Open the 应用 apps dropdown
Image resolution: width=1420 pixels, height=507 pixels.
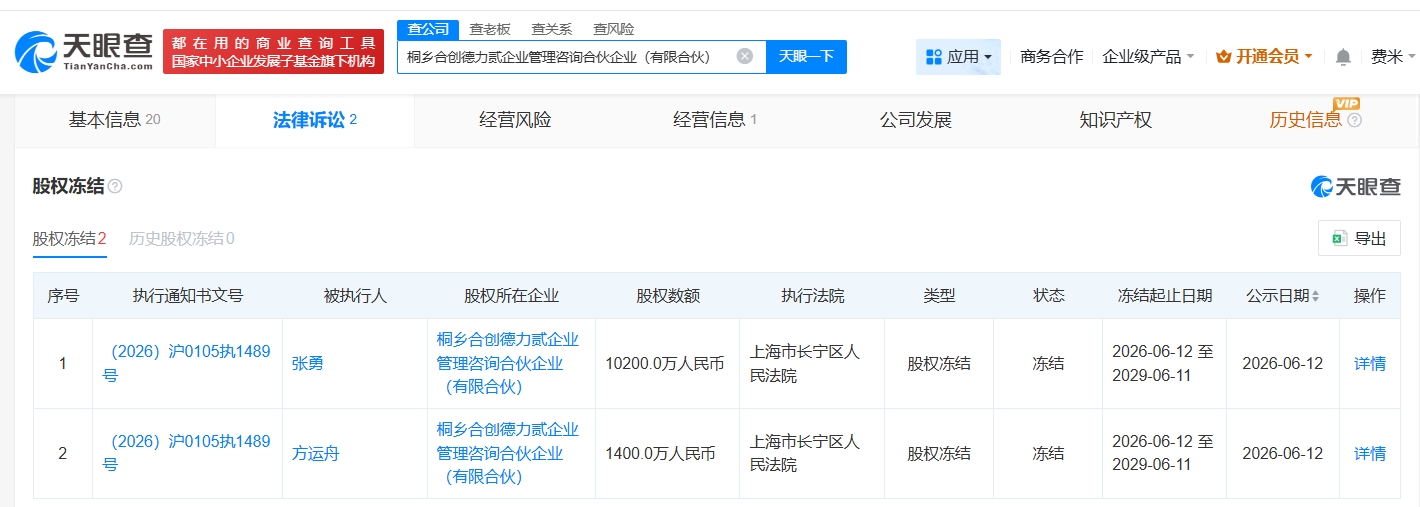[958, 57]
